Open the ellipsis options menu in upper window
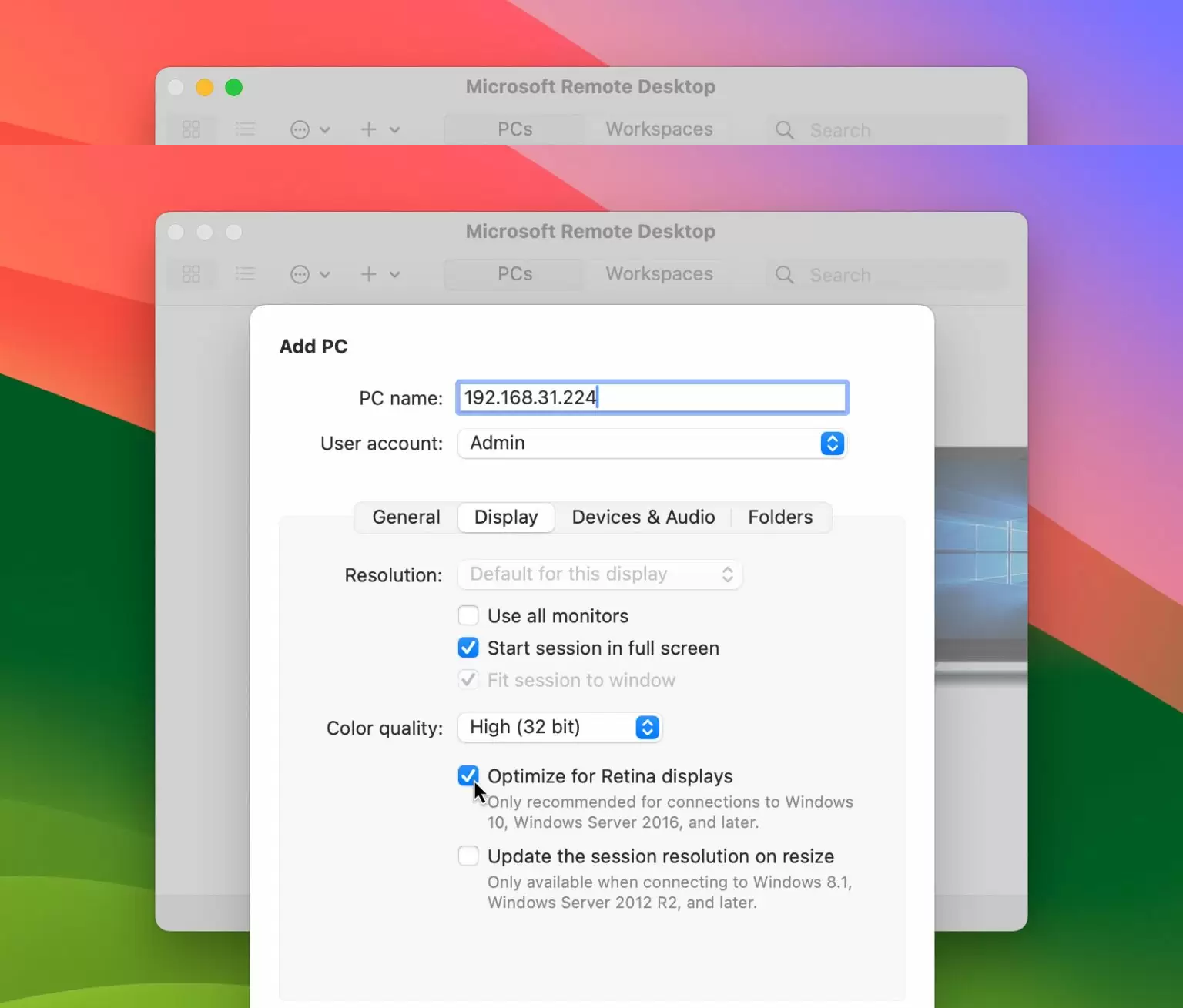 click(x=300, y=129)
